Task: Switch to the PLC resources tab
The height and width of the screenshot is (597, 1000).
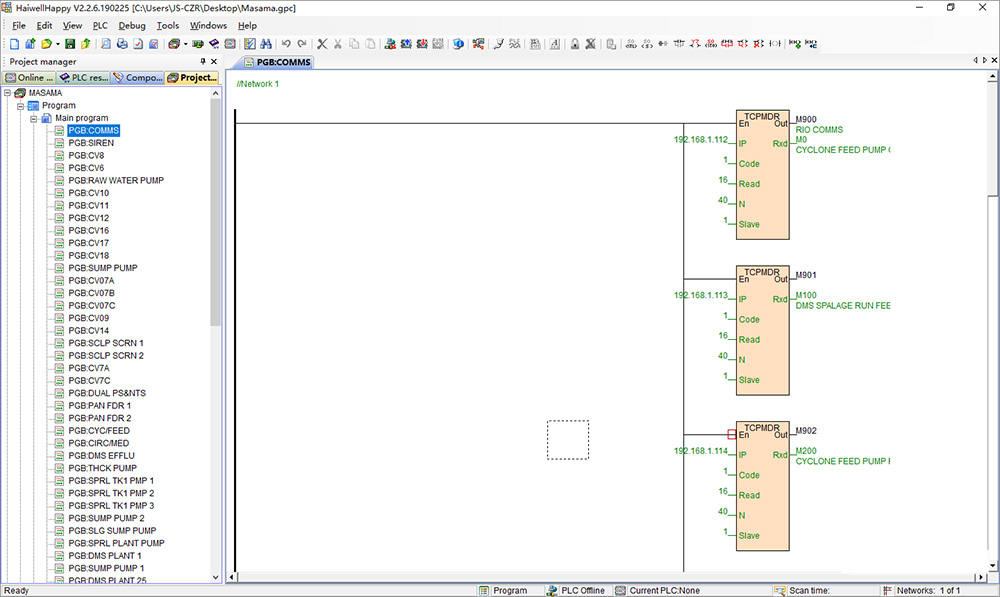Action: [x=84, y=77]
